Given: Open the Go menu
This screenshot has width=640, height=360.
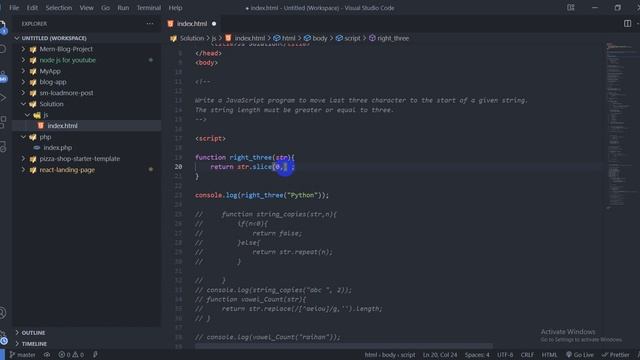Looking at the screenshot, I should pos(105,8).
